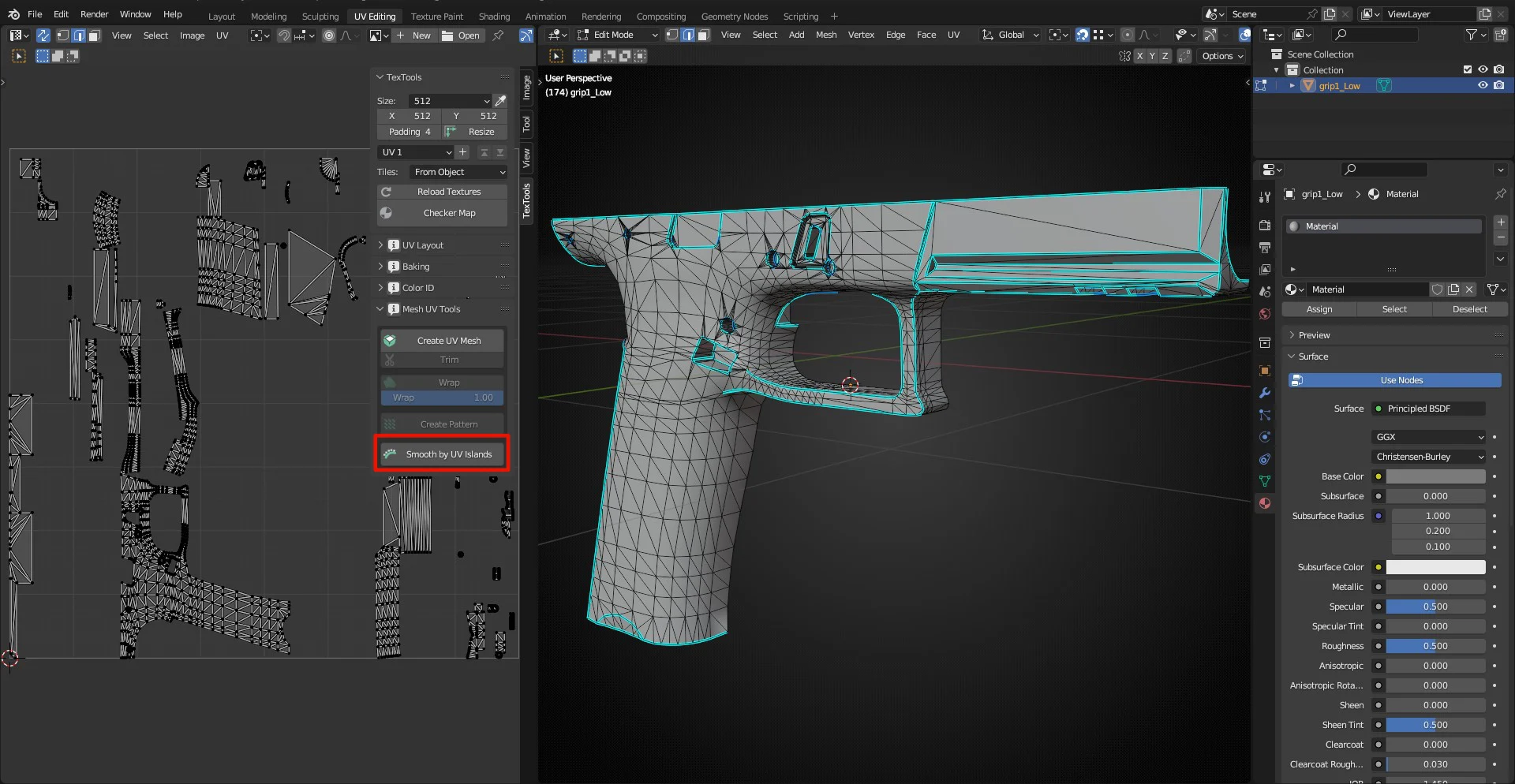
Task: Toggle Z mirror axis in viewport
Action: tap(1165, 56)
